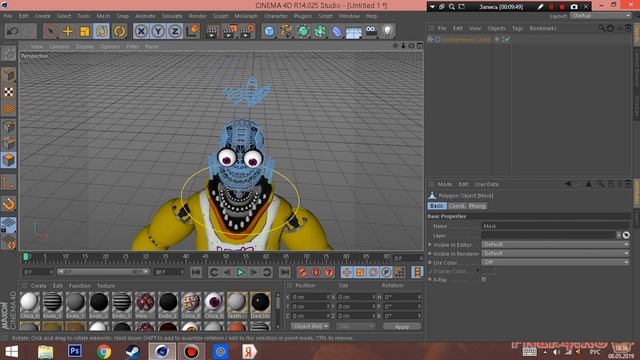Open Edit Render Settings icon
The width and height of the screenshot is (640, 360).
[x=247, y=31]
